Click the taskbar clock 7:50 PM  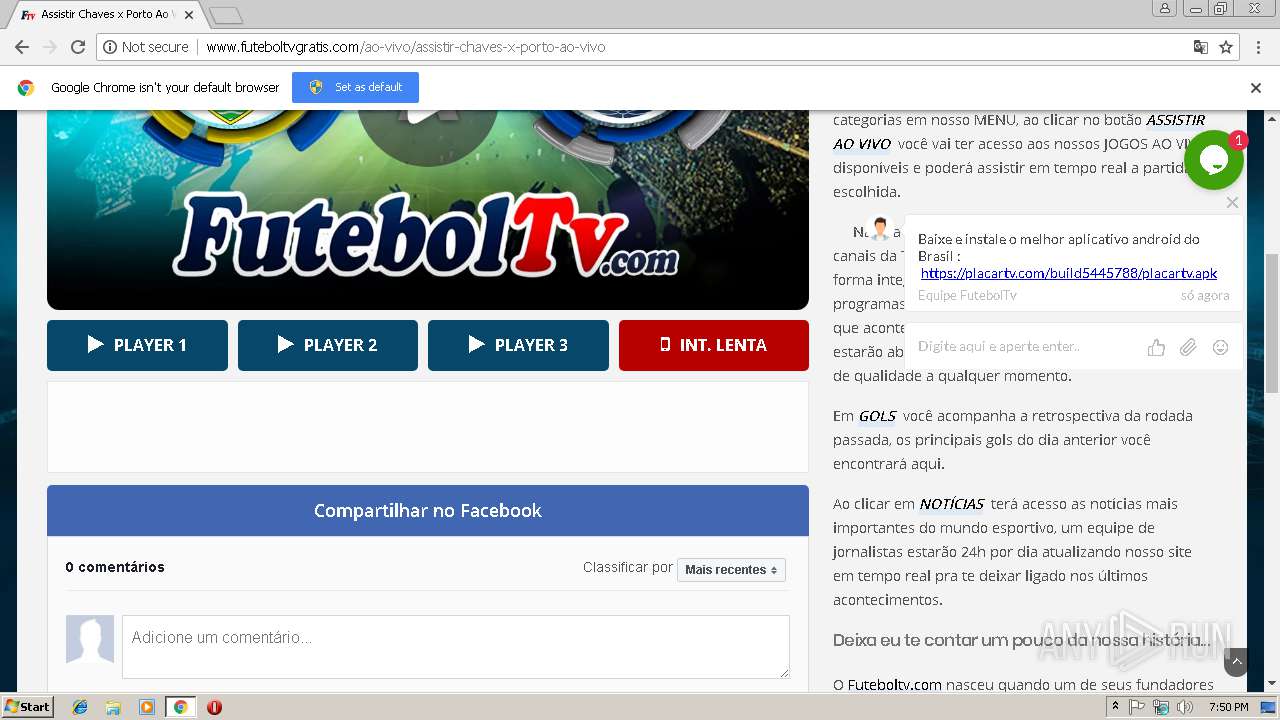pos(1229,707)
